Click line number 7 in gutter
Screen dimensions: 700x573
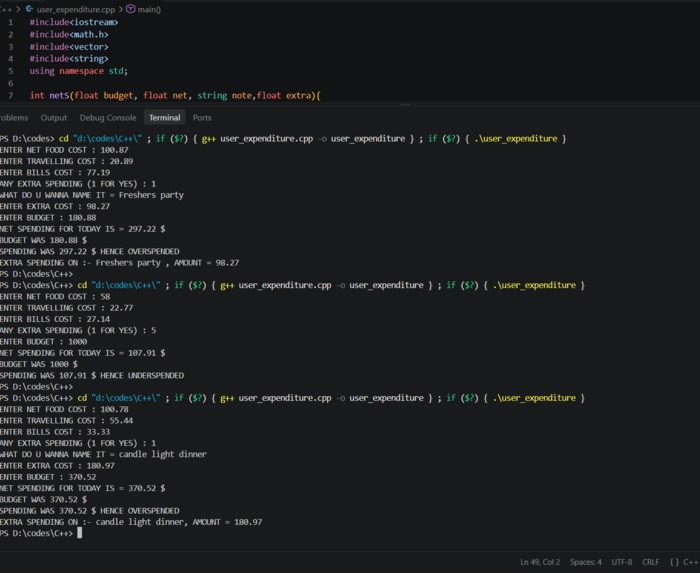point(11,96)
